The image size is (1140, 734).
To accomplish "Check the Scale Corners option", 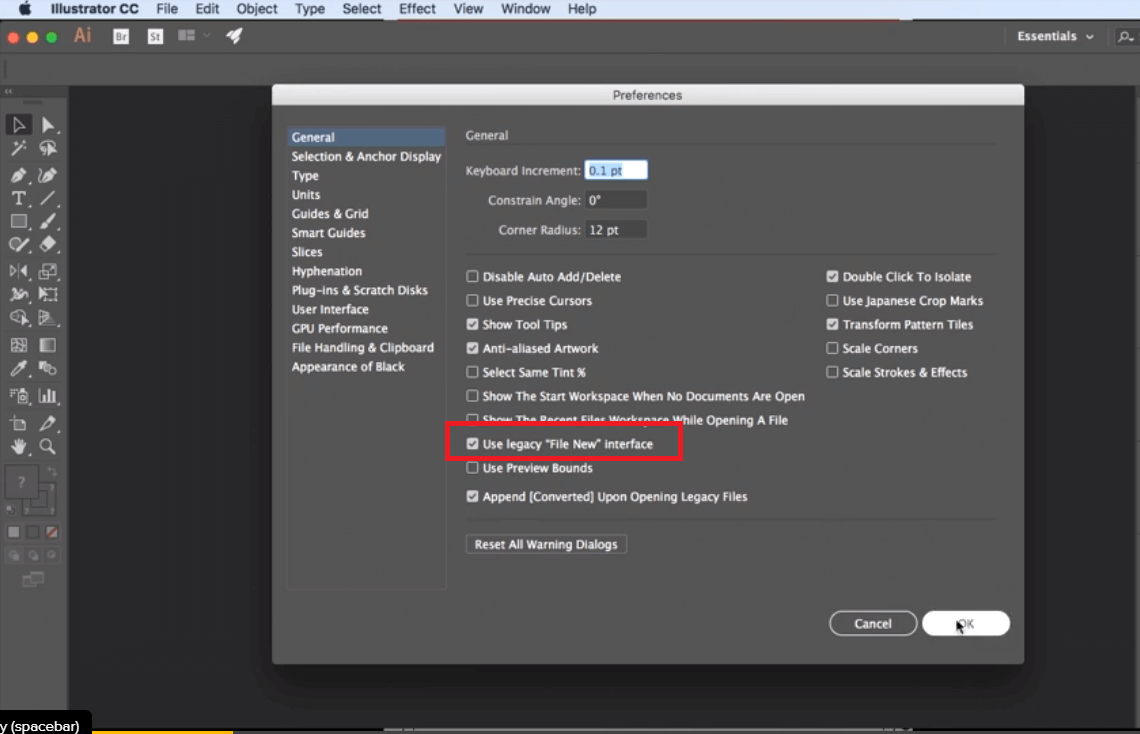I will coord(831,348).
